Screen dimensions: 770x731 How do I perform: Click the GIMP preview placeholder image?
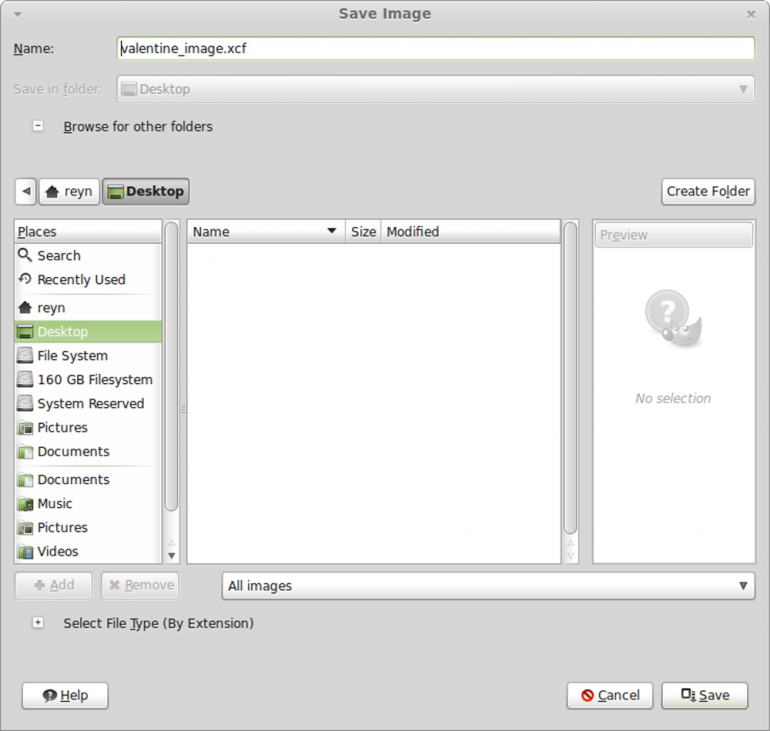click(673, 319)
